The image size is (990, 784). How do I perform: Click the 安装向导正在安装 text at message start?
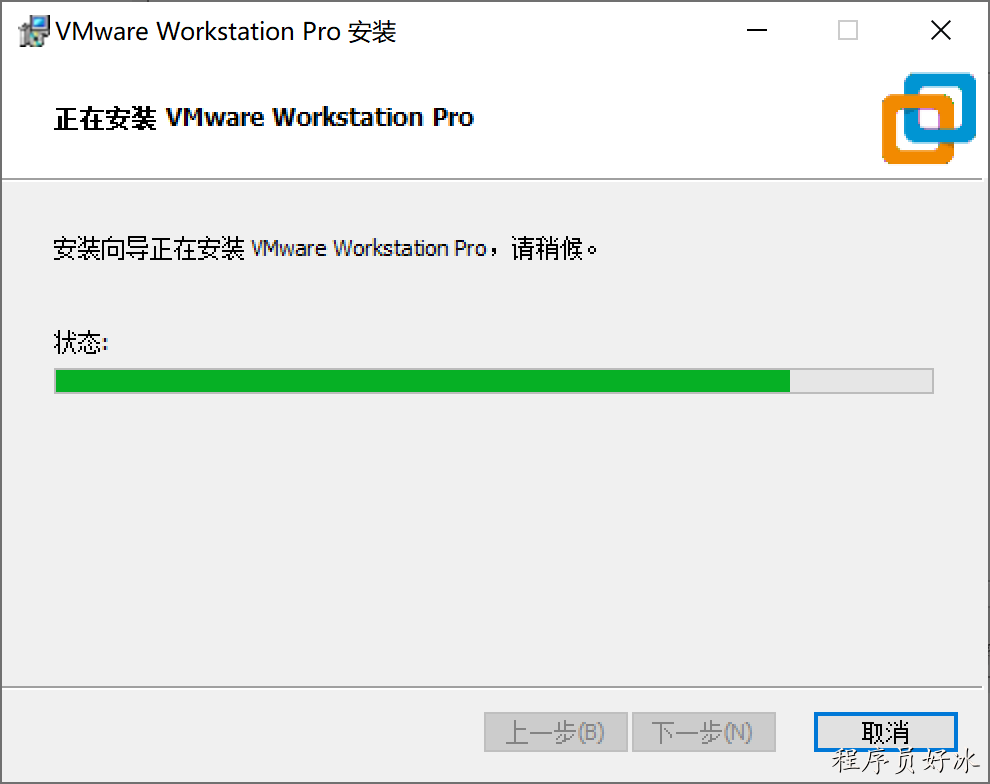pos(148,249)
